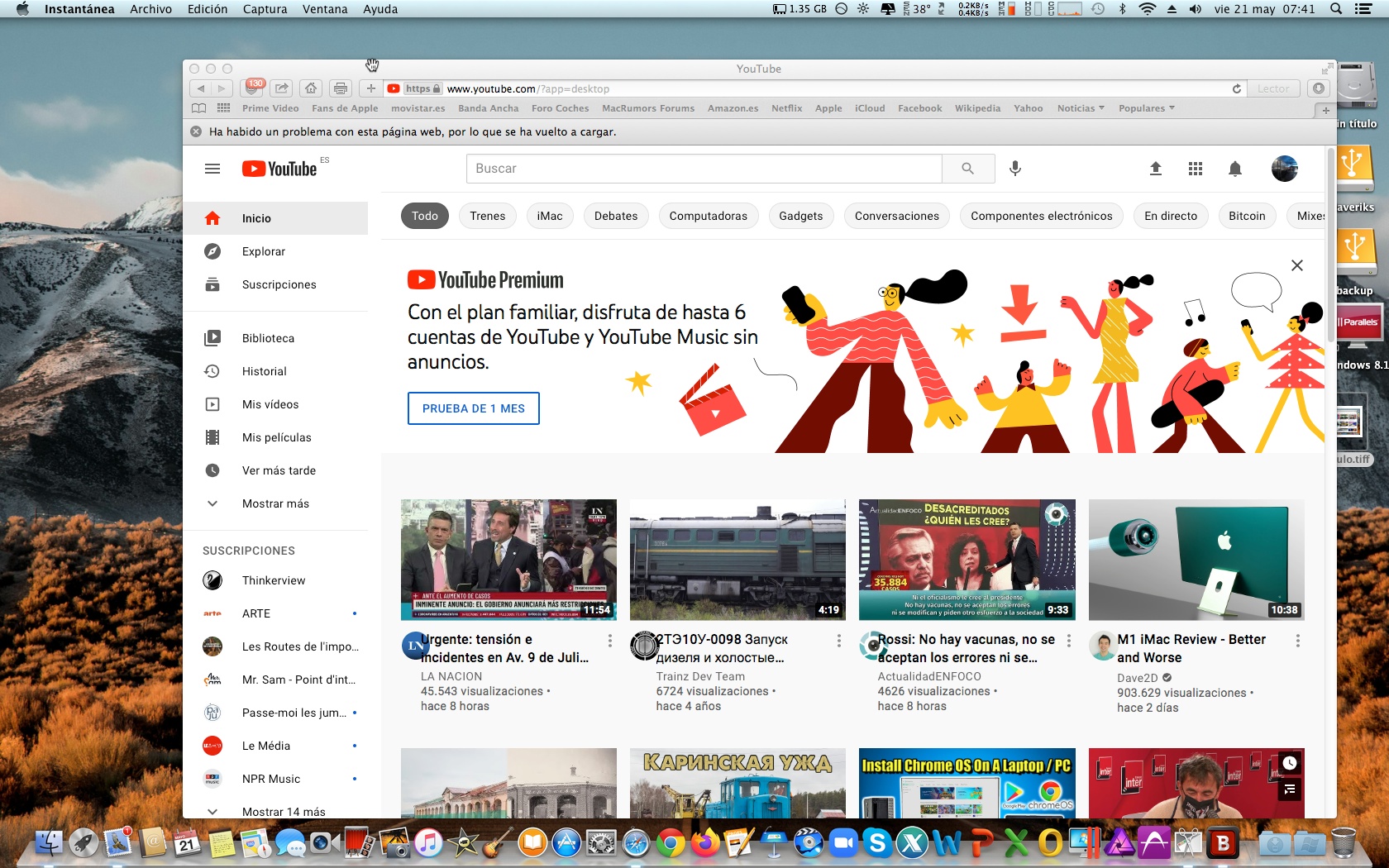
Task: Open the MacRumors Forums bookmark
Action: pyautogui.click(x=648, y=108)
